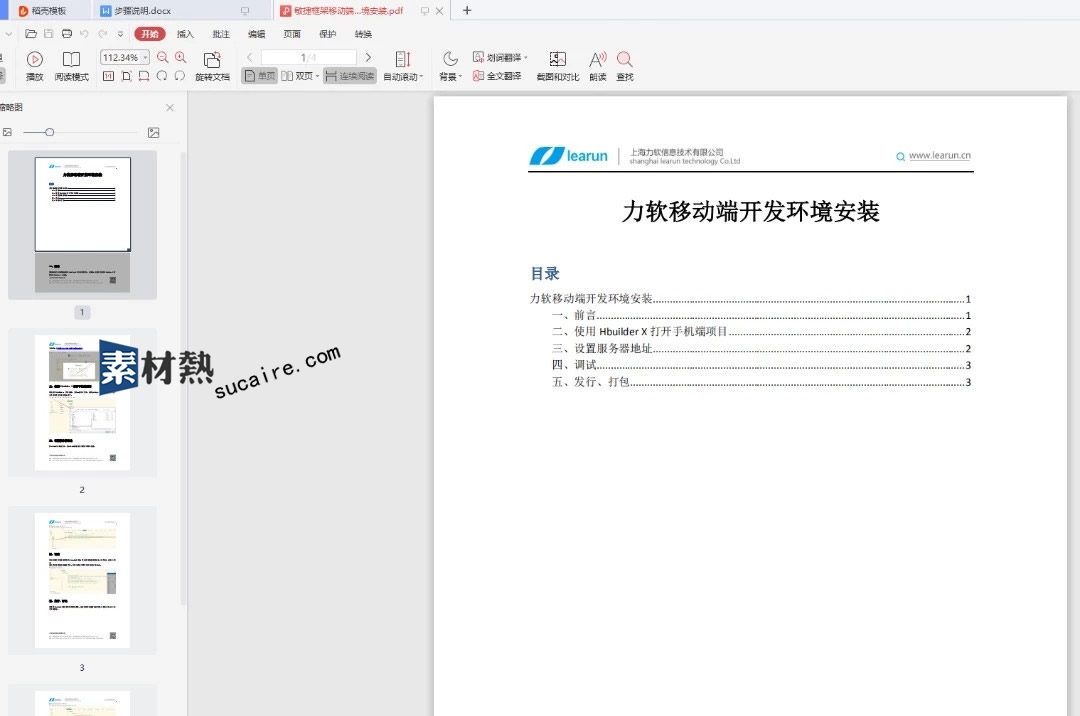Toggle 双页 double page view
This screenshot has height=716, width=1080.
pyautogui.click(x=296, y=76)
